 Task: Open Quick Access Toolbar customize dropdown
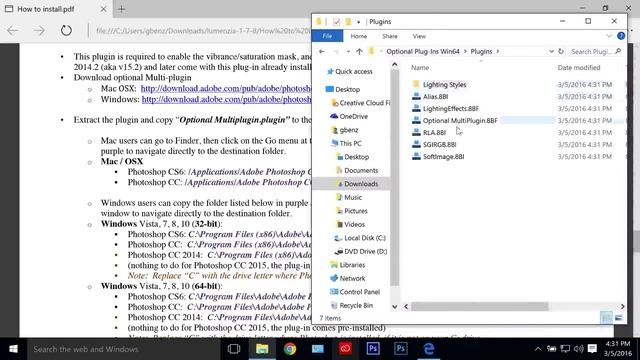[358, 22]
